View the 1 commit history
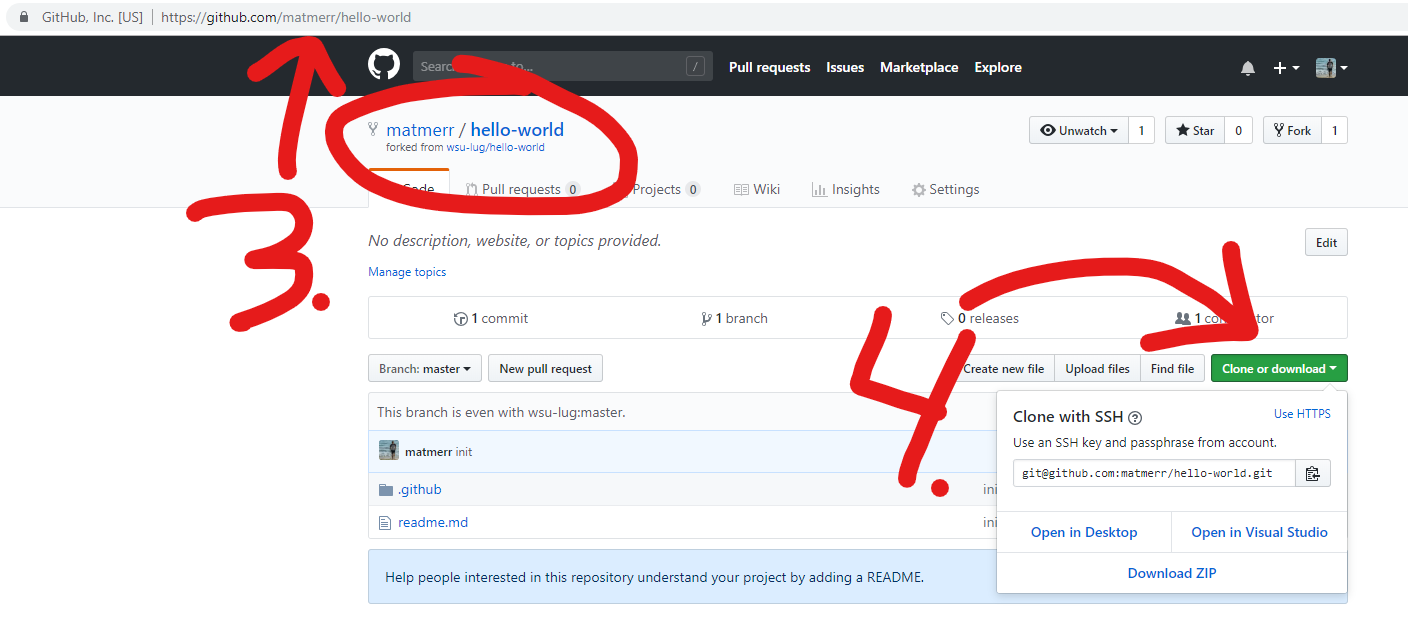The image size is (1408, 638). tap(491, 318)
